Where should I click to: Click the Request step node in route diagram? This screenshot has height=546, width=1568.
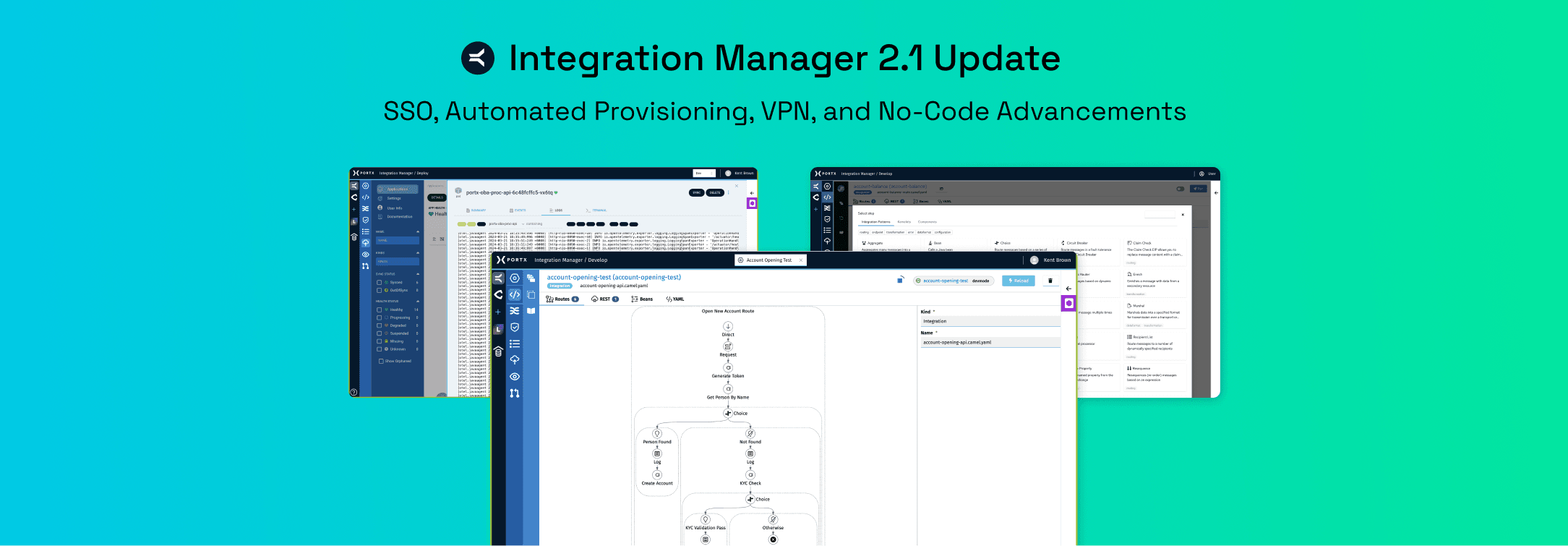[x=728, y=347]
